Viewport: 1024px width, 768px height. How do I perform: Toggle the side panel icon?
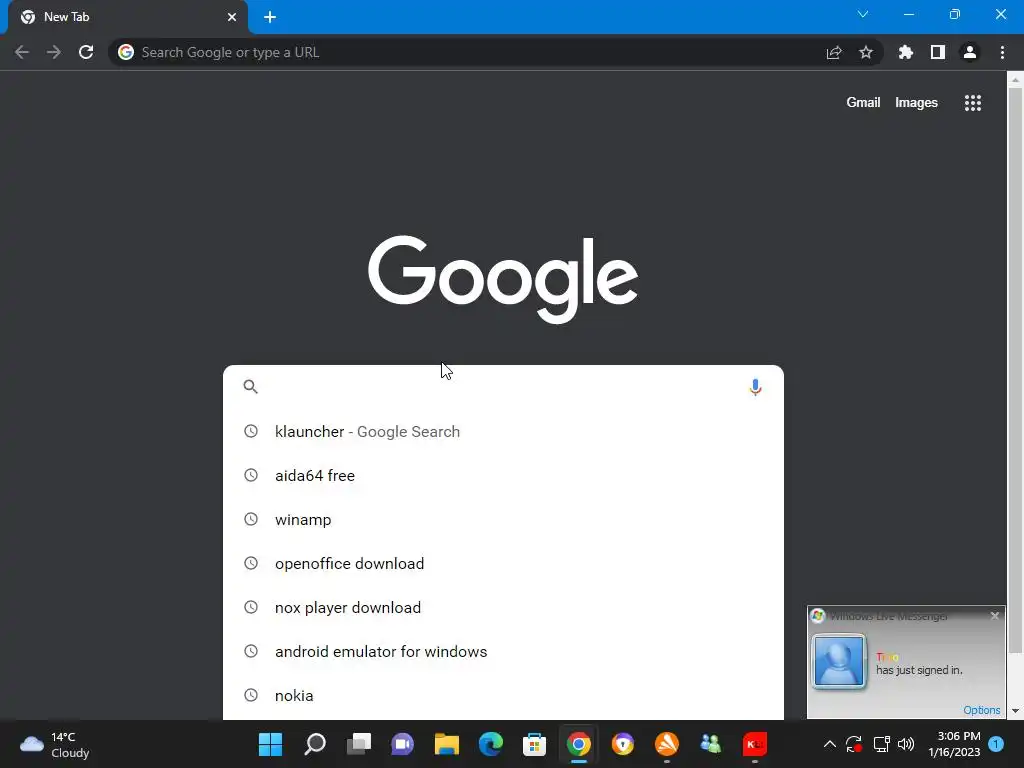pyautogui.click(x=938, y=52)
